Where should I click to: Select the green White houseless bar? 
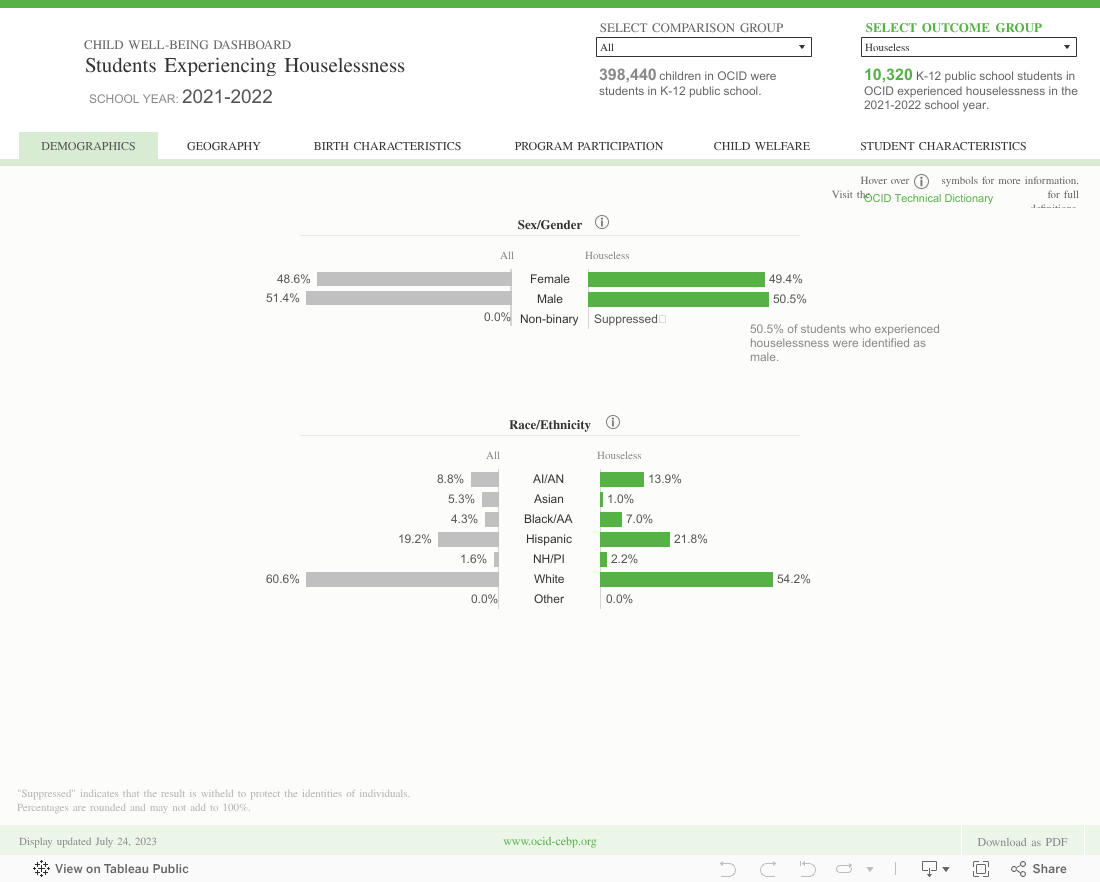(x=686, y=579)
